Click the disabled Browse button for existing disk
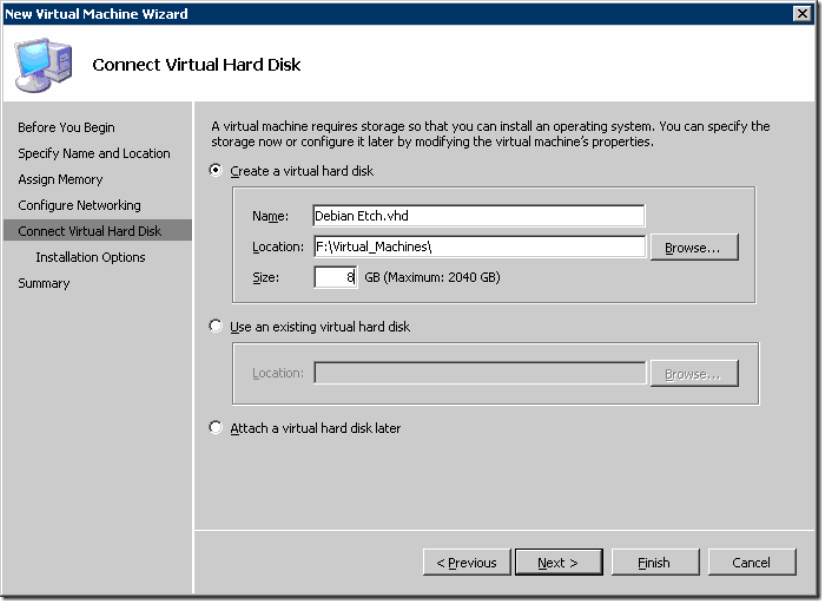Viewport: 822px width, 601px height. (694, 373)
